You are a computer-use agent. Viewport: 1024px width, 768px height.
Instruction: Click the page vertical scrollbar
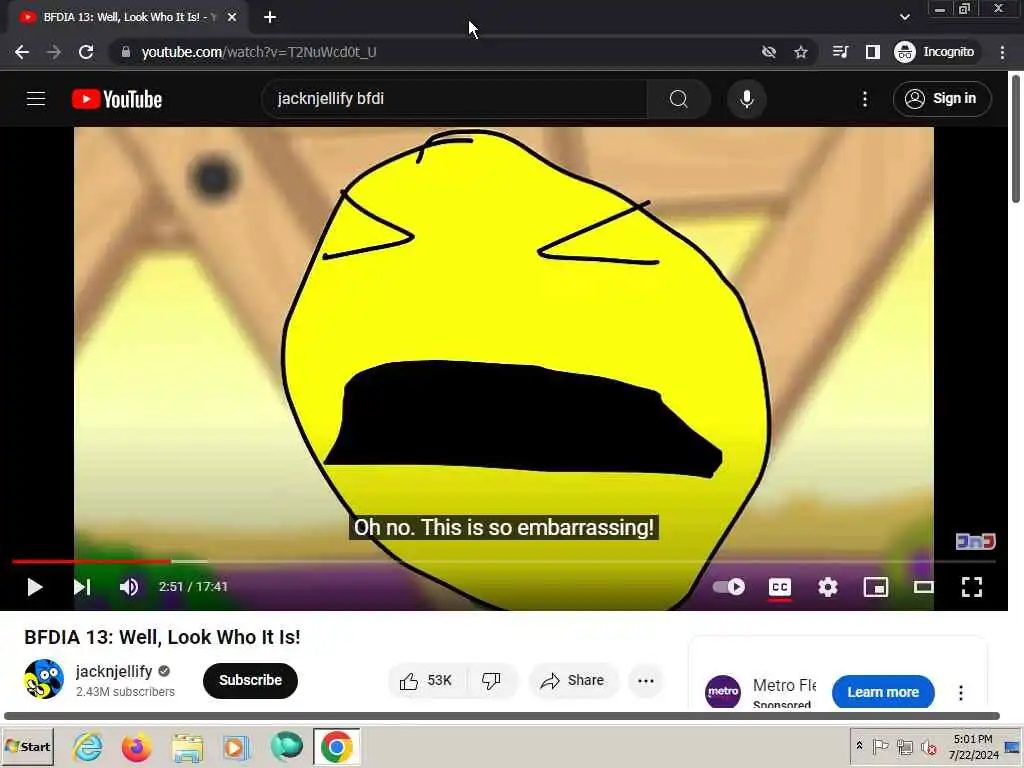pos(1016,139)
